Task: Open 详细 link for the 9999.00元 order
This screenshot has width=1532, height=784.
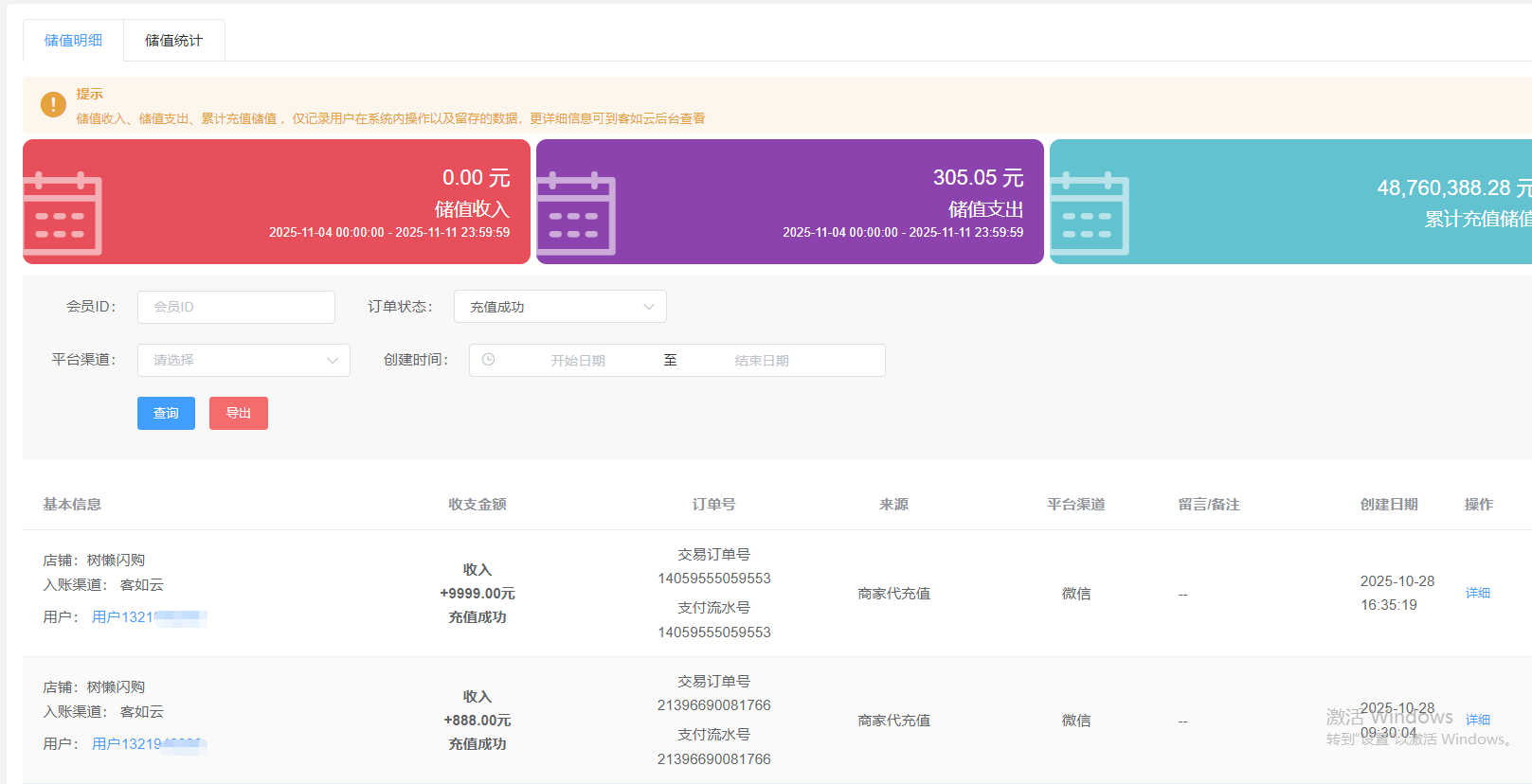Action: 1477,593
